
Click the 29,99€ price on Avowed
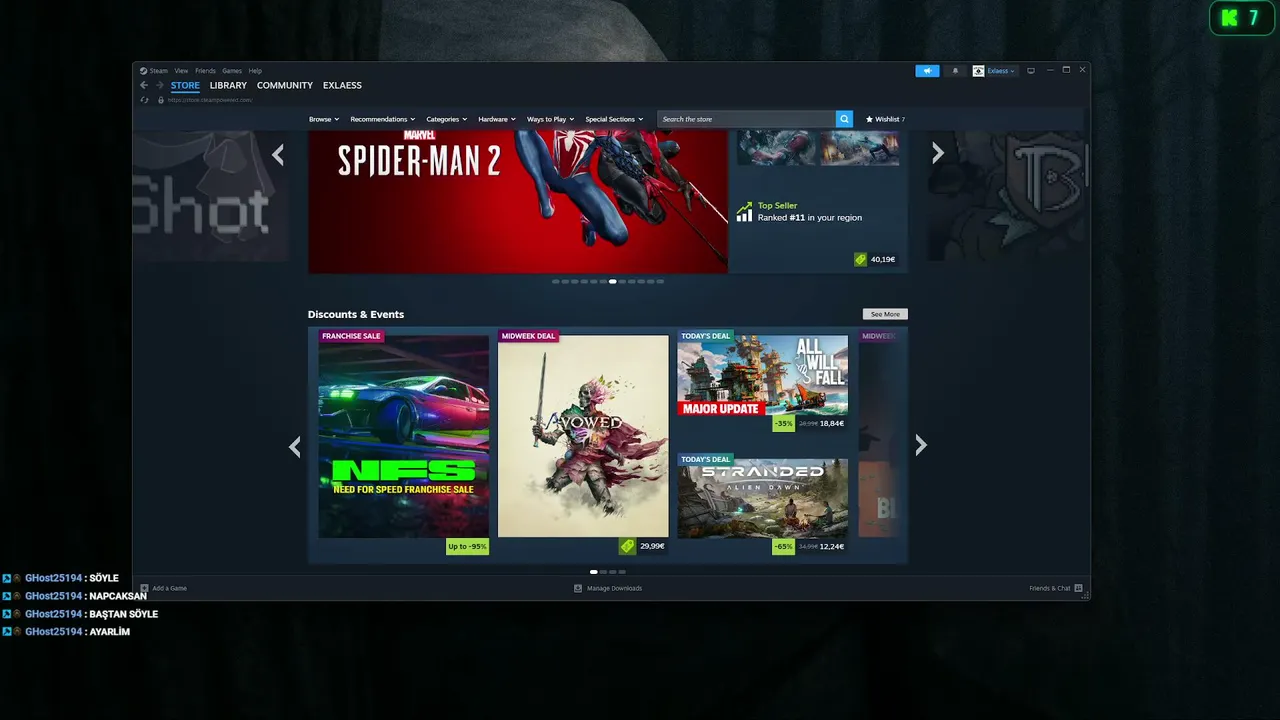[x=652, y=546]
